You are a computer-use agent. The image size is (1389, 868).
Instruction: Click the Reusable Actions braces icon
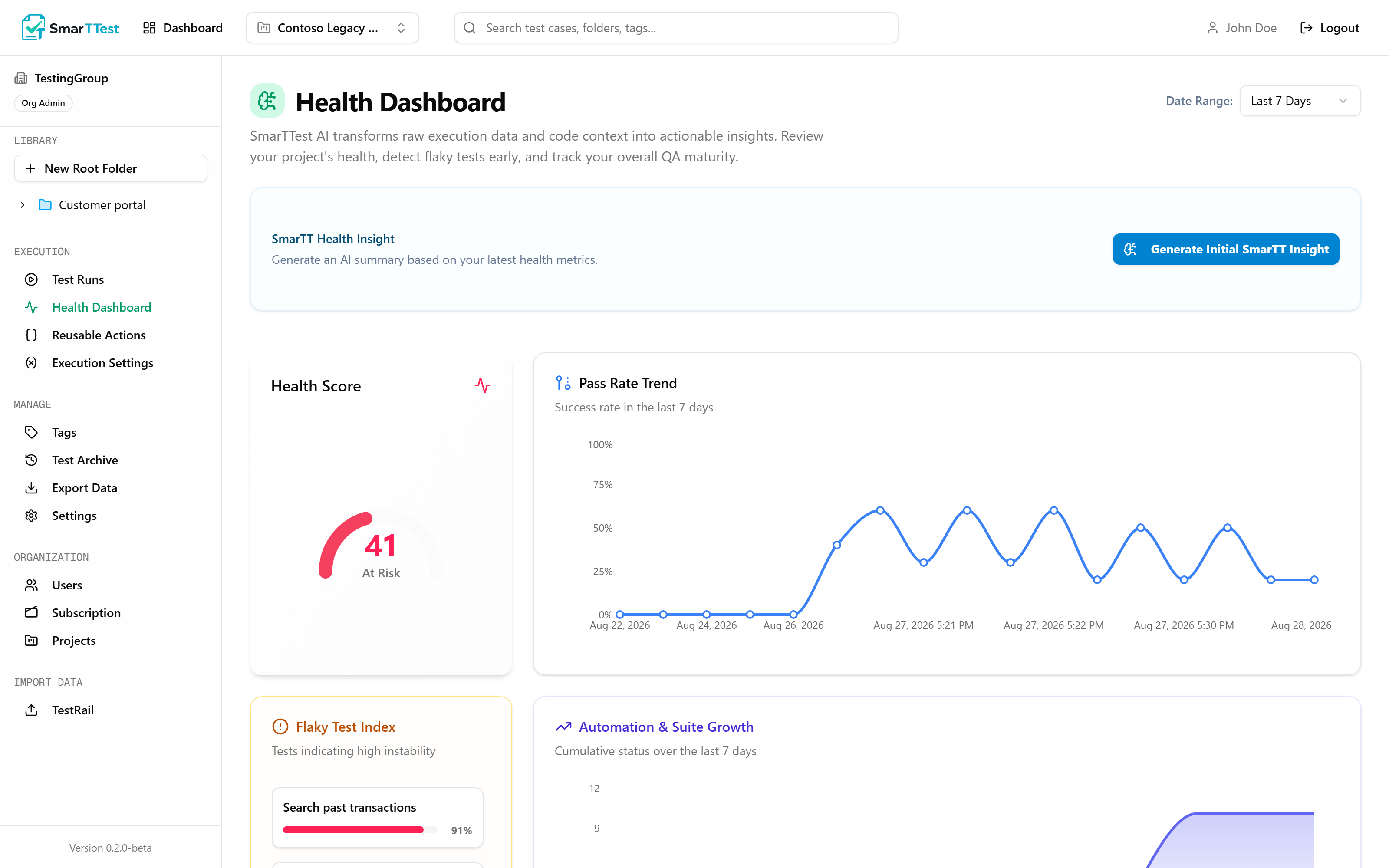[32, 335]
